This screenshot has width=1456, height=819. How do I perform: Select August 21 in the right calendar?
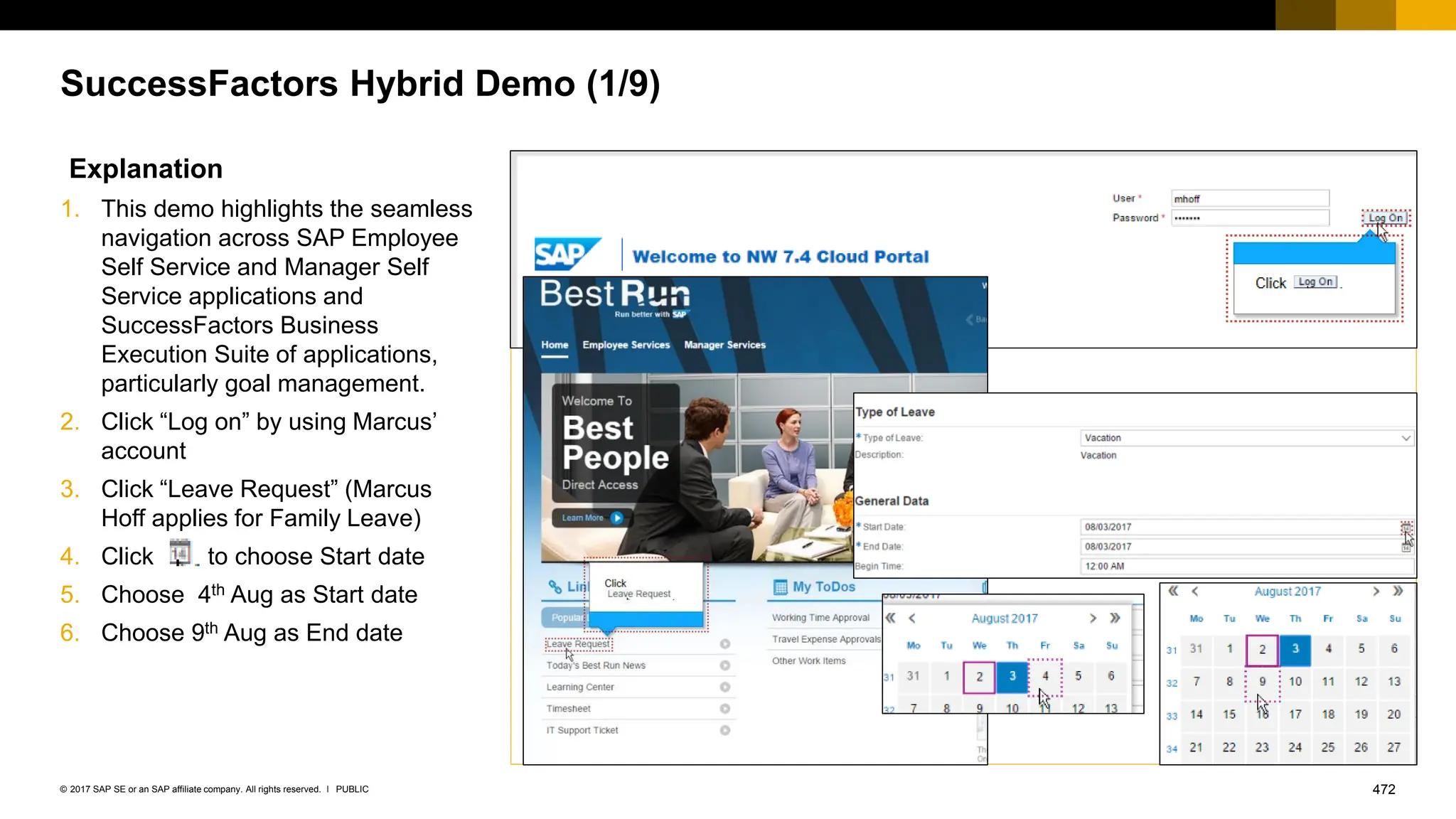1197,747
